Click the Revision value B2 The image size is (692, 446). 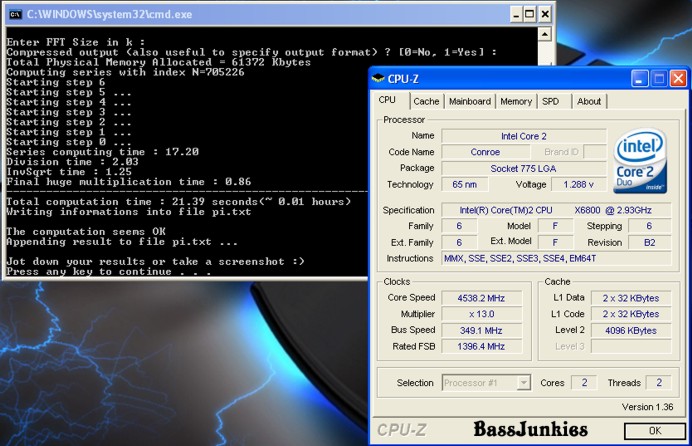650,243
